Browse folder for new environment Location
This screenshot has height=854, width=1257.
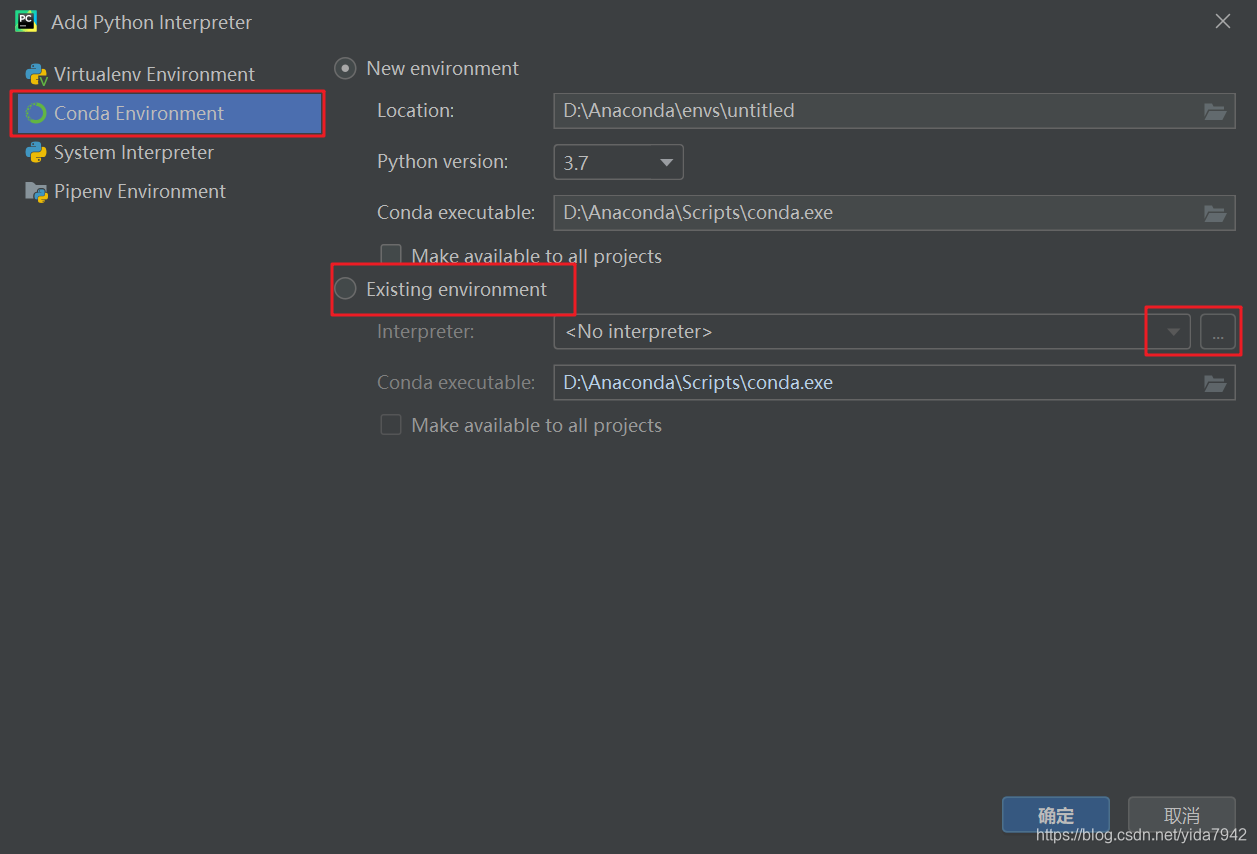click(x=1215, y=111)
